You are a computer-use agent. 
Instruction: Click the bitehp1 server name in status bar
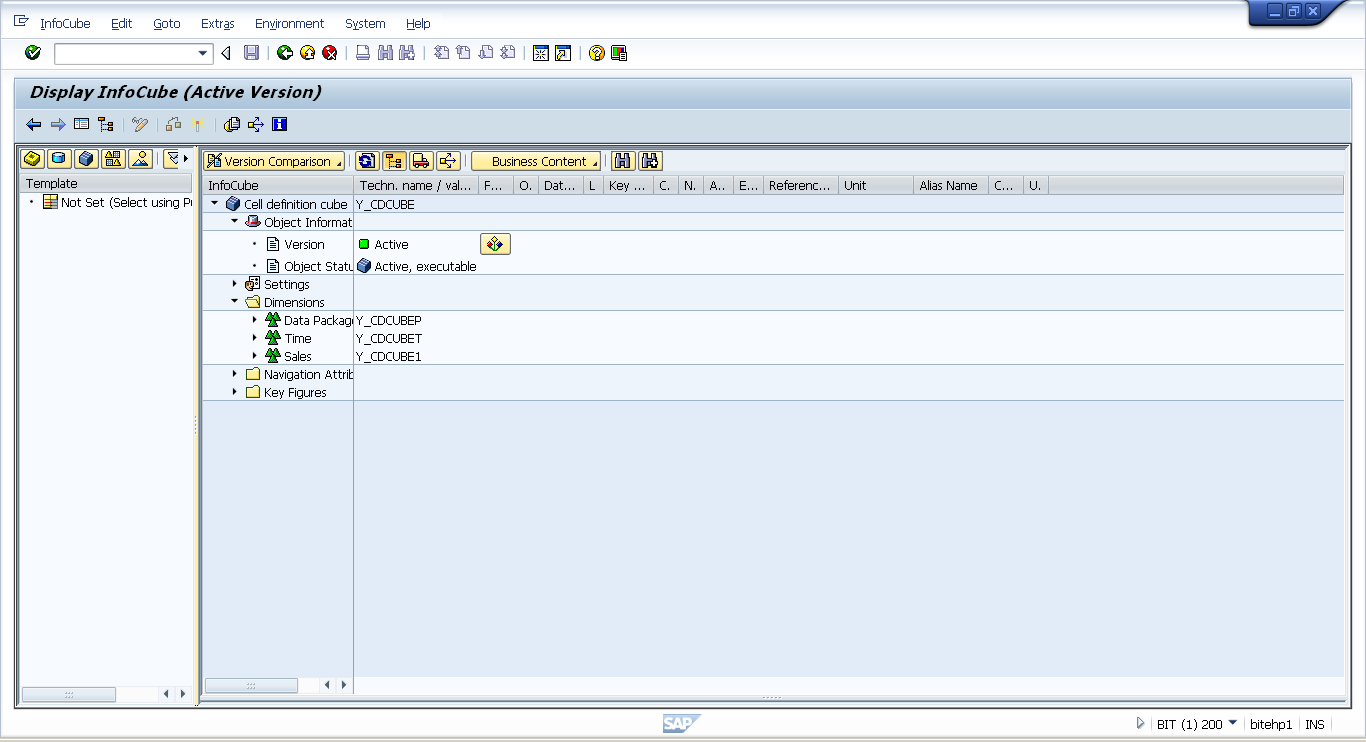[1271, 724]
